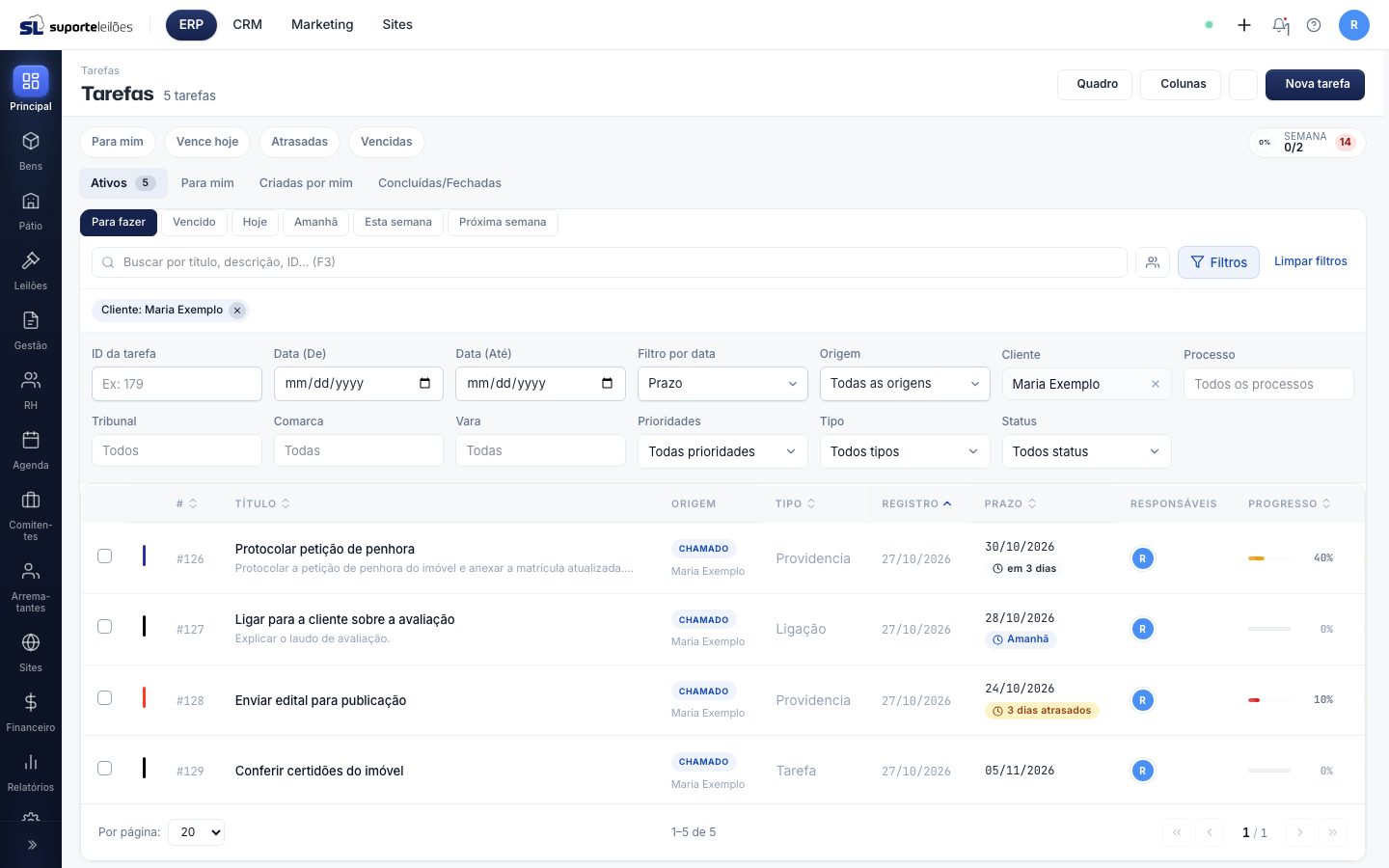This screenshot has width=1389, height=868.
Task: Select checkbox for task #127
Action: (x=105, y=627)
